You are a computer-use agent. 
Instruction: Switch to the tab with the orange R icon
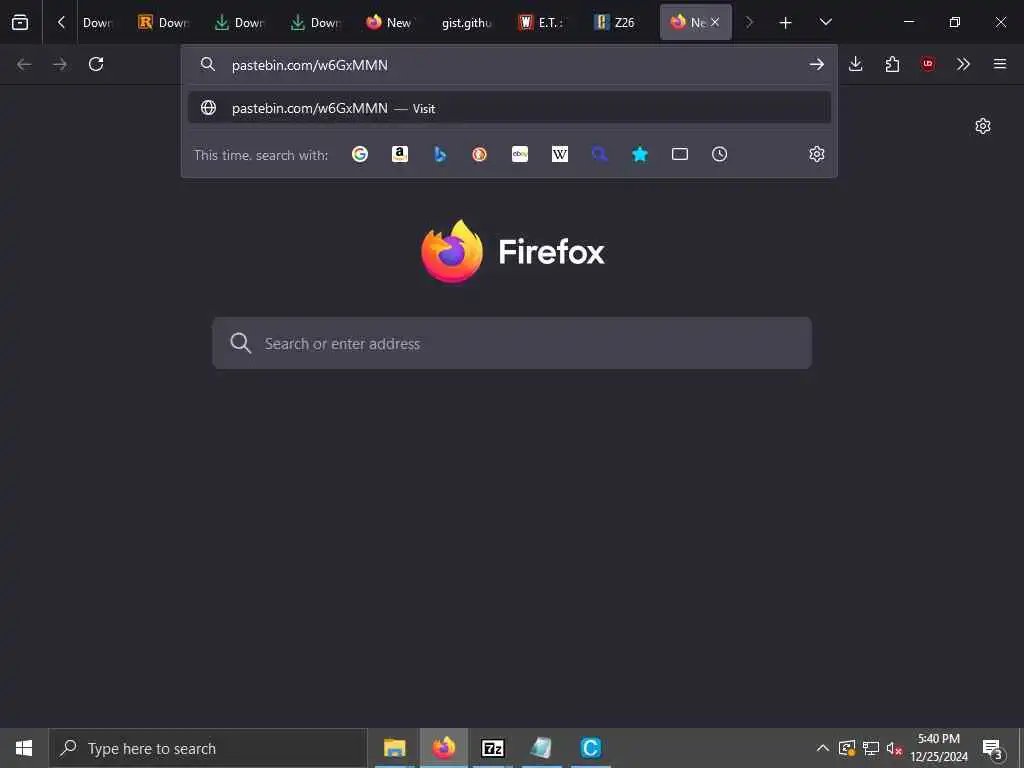coord(163,22)
